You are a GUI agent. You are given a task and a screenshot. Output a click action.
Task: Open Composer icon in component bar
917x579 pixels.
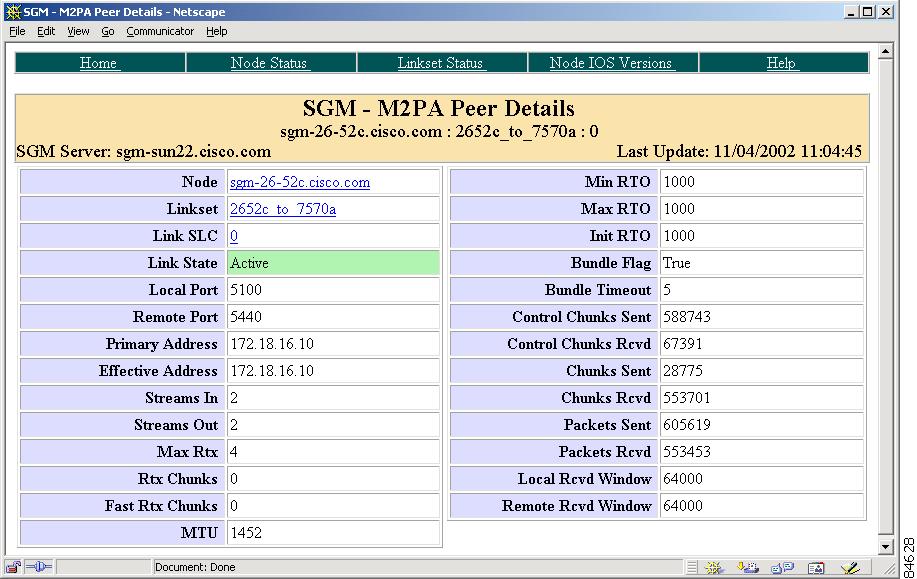(x=850, y=567)
